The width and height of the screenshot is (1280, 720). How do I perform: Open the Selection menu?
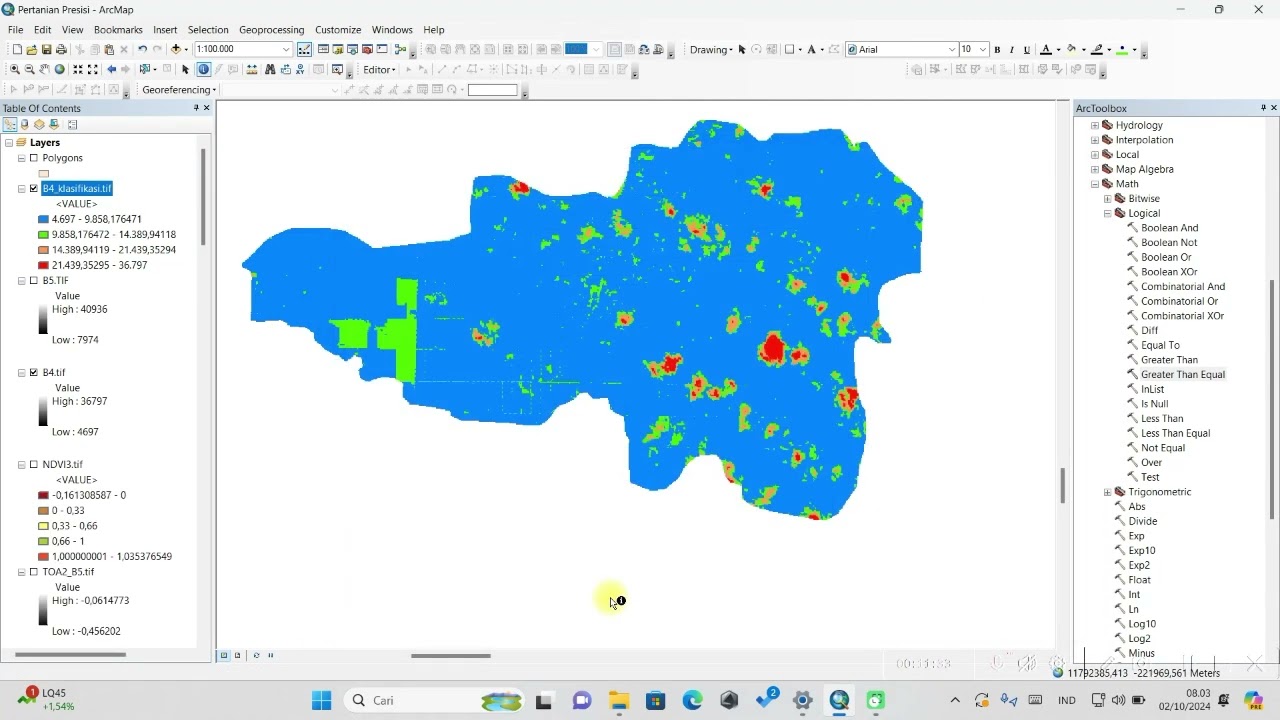tap(208, 30)
